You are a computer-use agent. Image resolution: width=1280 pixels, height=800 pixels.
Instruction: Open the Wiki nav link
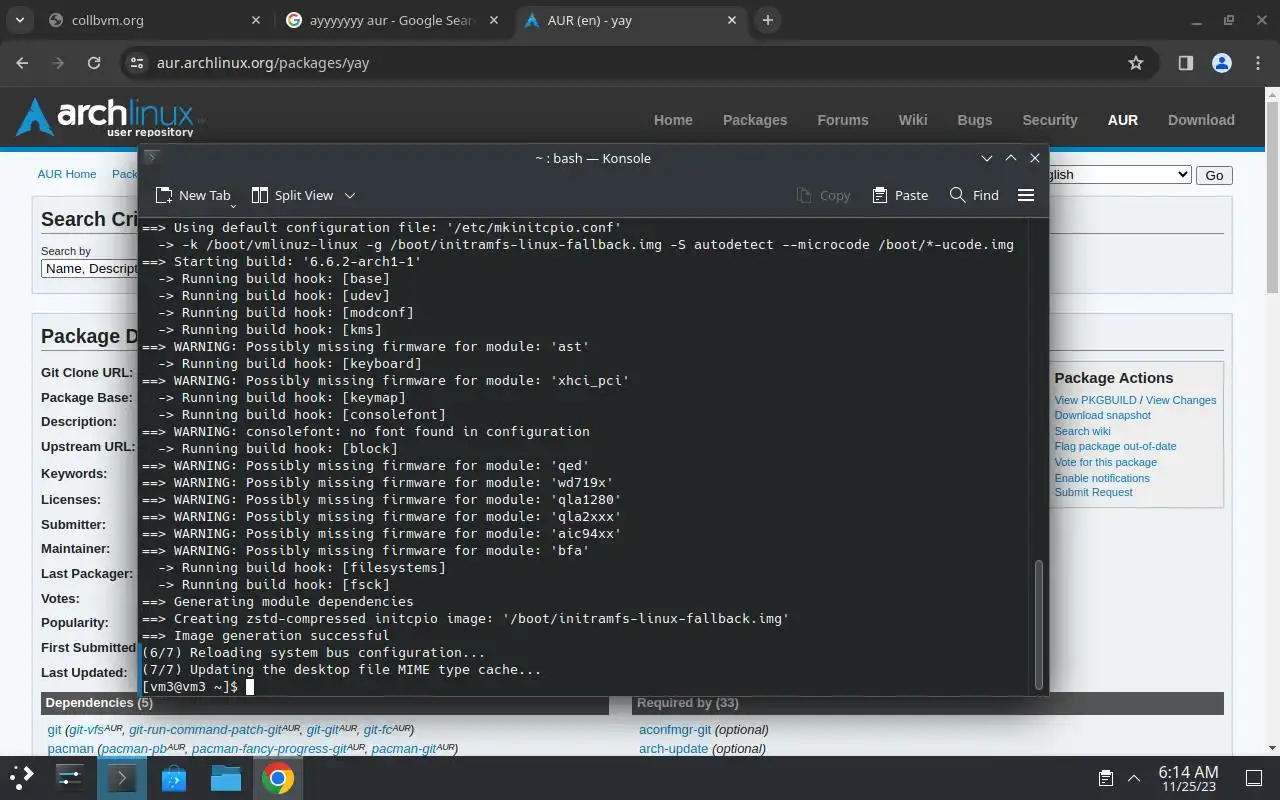[x=913, y=120]
